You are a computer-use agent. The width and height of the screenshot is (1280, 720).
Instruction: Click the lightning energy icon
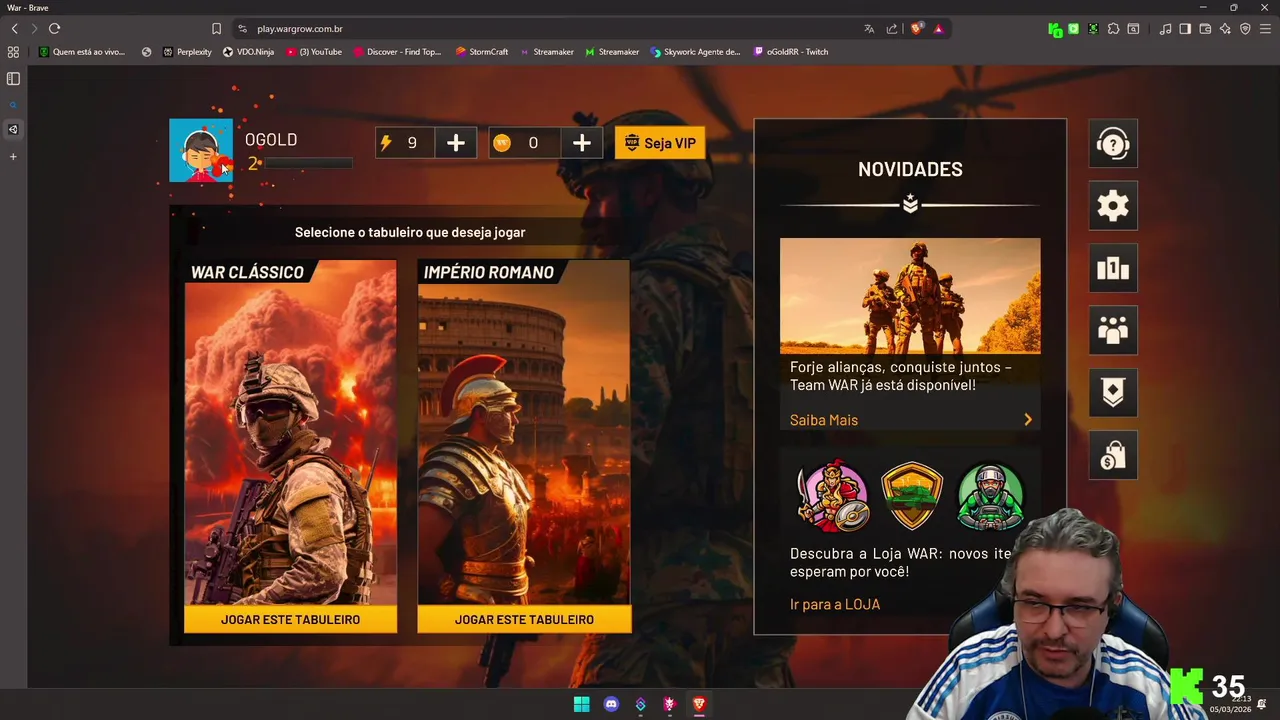tap(386, 143)
